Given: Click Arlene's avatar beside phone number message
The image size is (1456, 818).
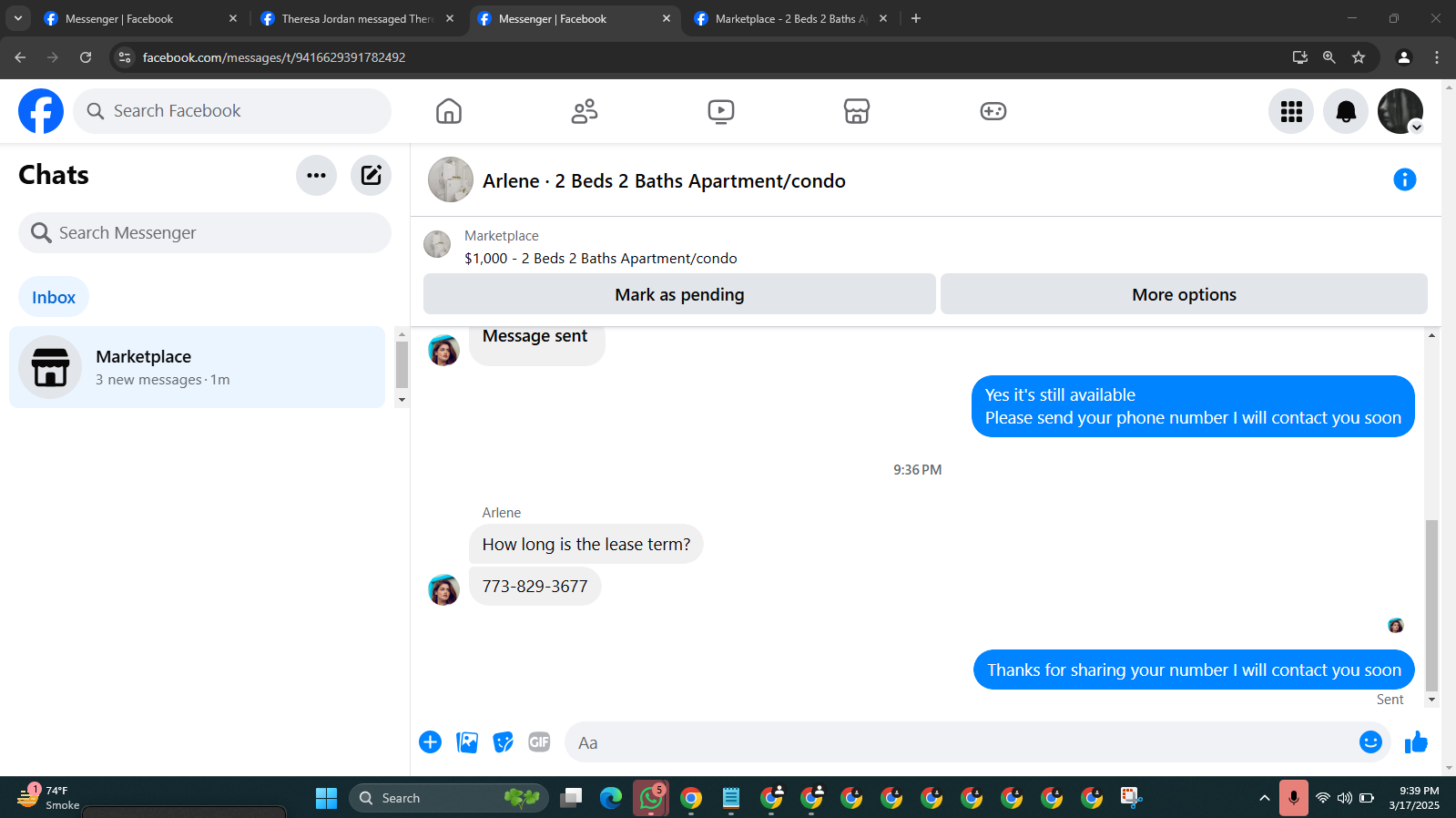Looking at the screenshot, I should (443, 589).
